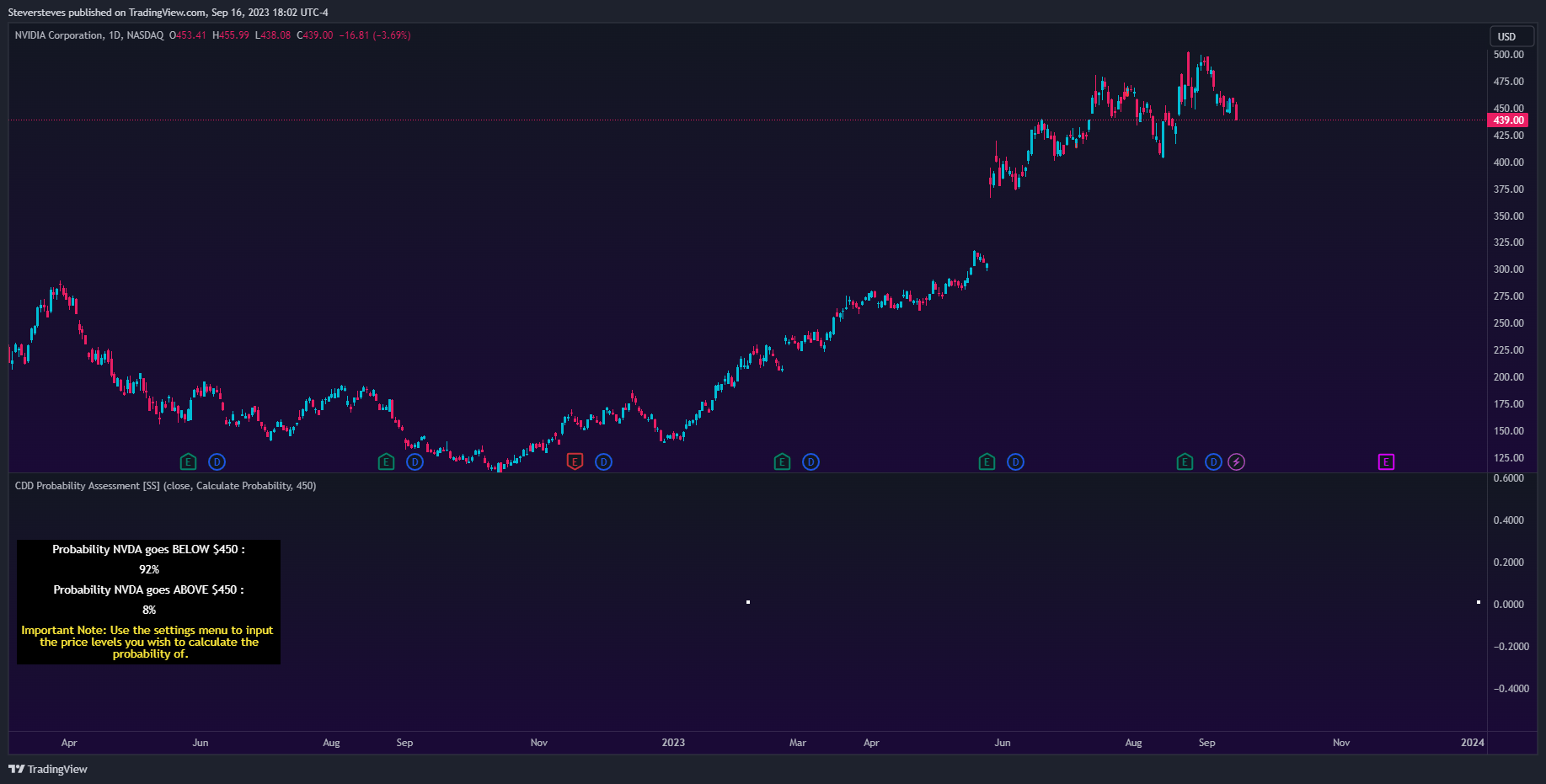1546x784 pixels.
Task: Click the open value O453.41
Action: 188,35
